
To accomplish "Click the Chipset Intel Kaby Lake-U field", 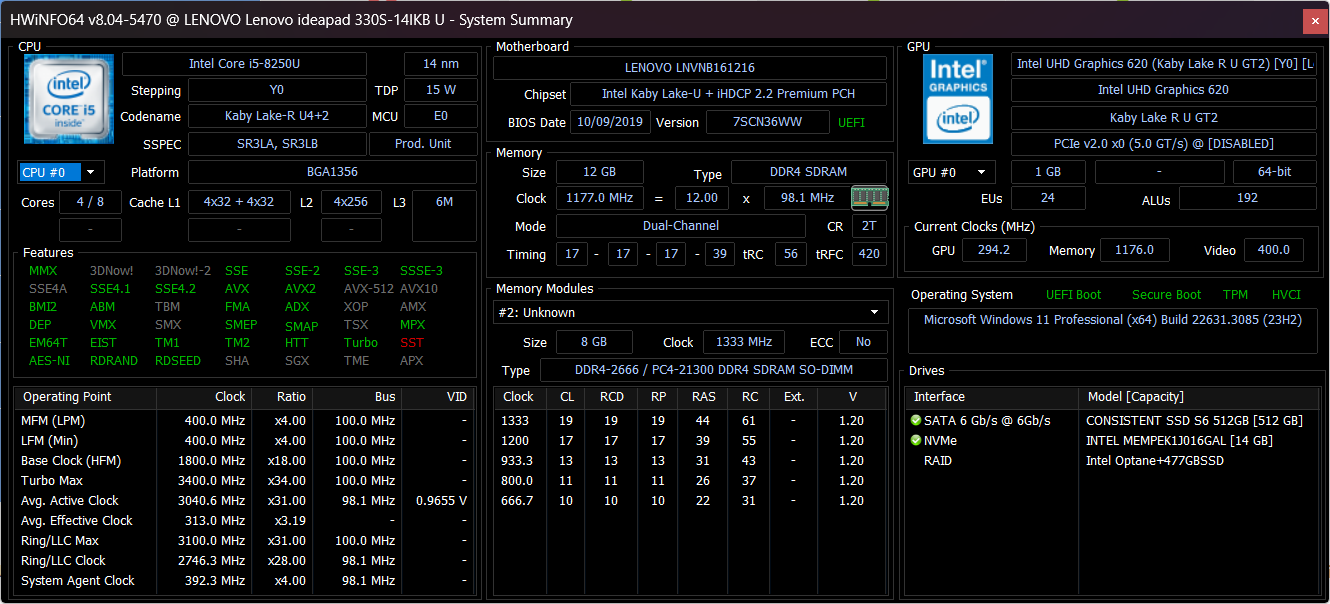I will (x=728, y=94).
